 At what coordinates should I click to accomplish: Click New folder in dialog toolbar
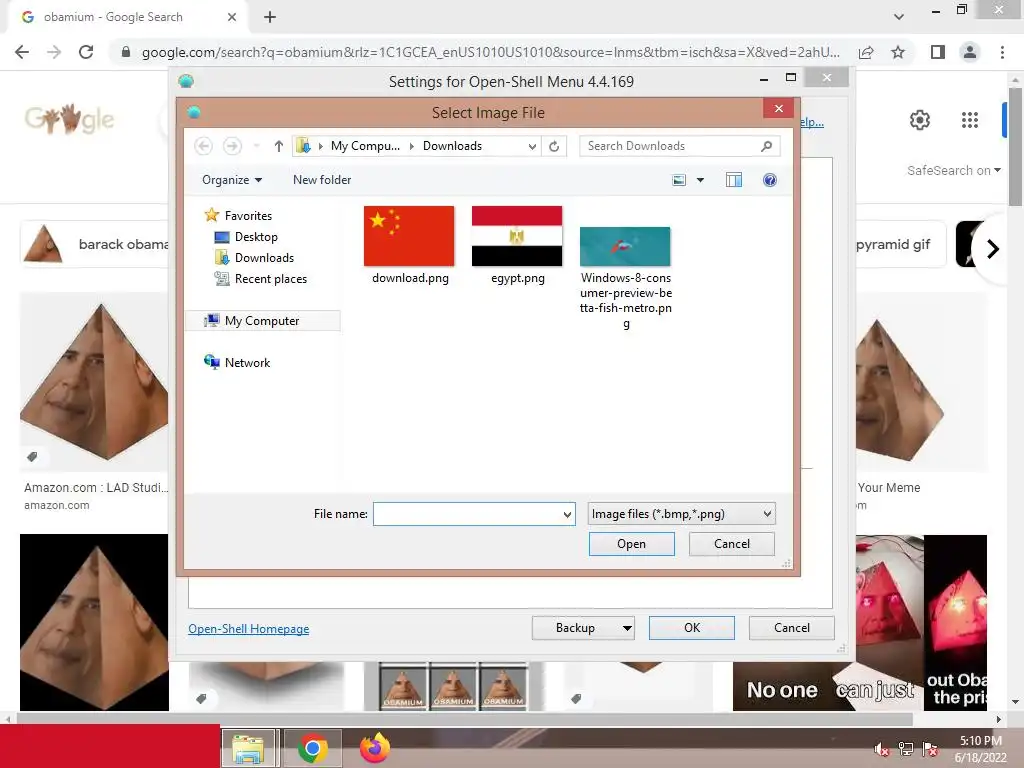322,180
